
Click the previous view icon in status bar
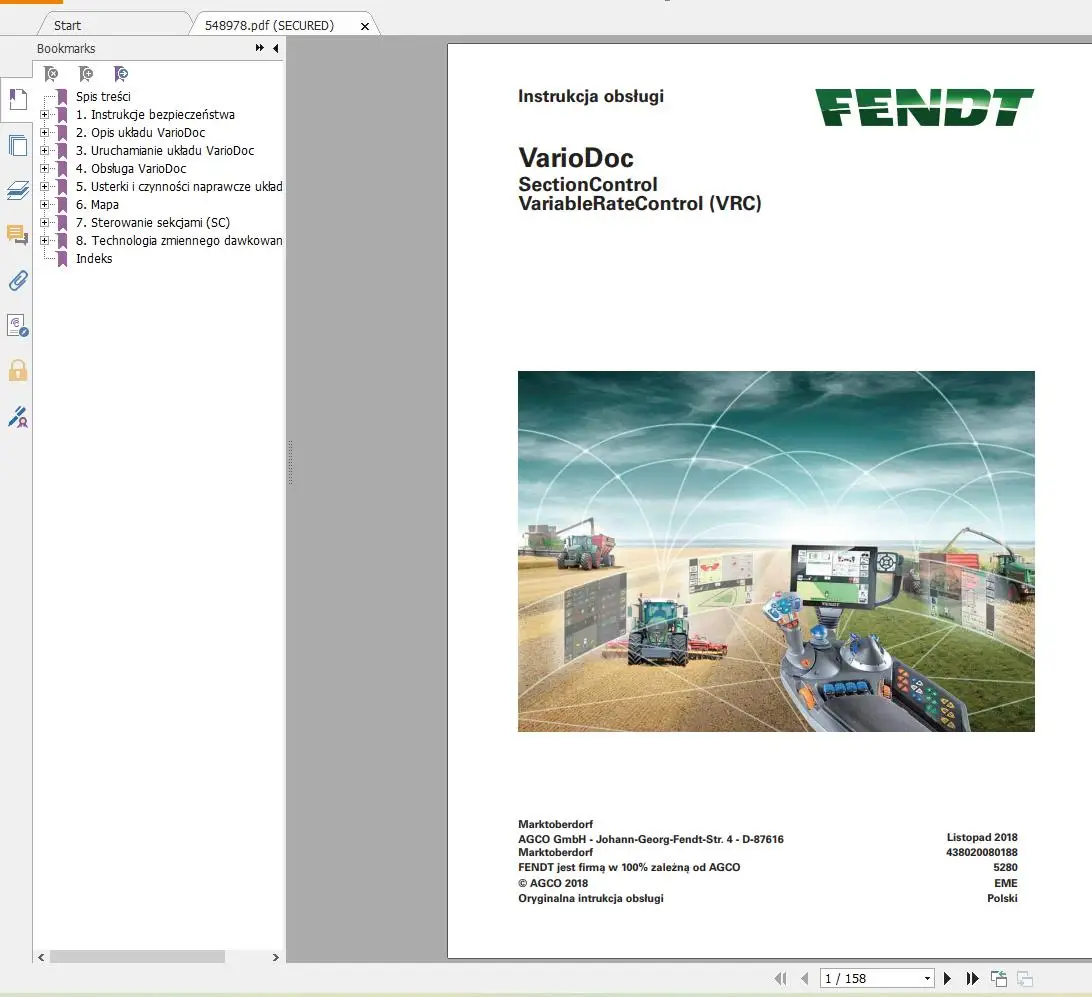(x=999, y=978)
